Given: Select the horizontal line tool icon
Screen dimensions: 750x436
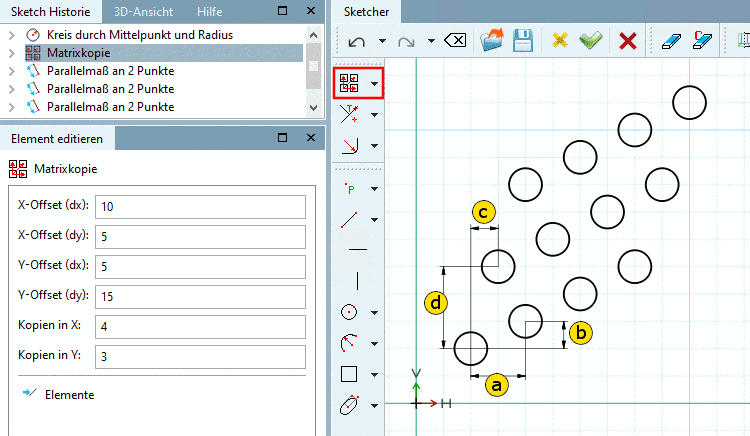Looking at the screenshot, I should click(358, 250).
